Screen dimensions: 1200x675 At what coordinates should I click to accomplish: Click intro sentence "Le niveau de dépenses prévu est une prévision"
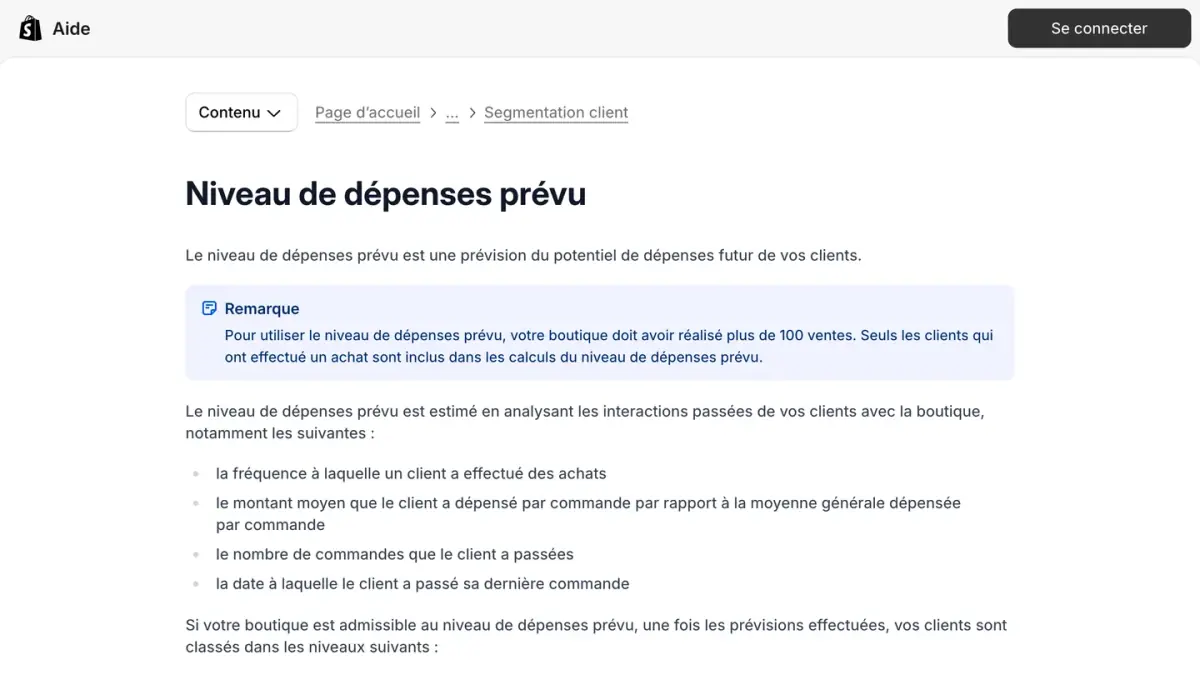[523, 255]
